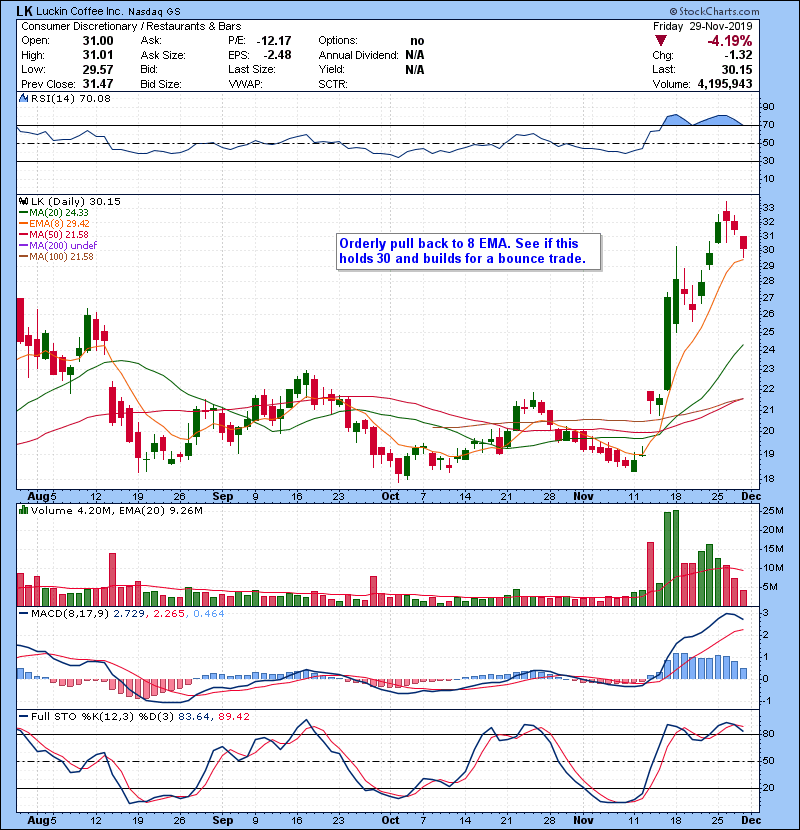
Task: Click the volume bars icon beside Volume label
Action: click(x=23, y=510)
